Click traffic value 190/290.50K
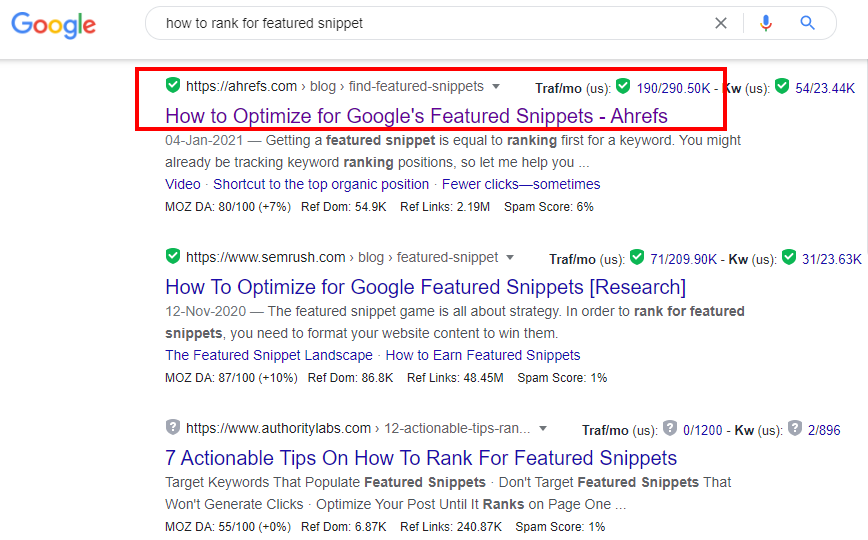 coord(673,89)
